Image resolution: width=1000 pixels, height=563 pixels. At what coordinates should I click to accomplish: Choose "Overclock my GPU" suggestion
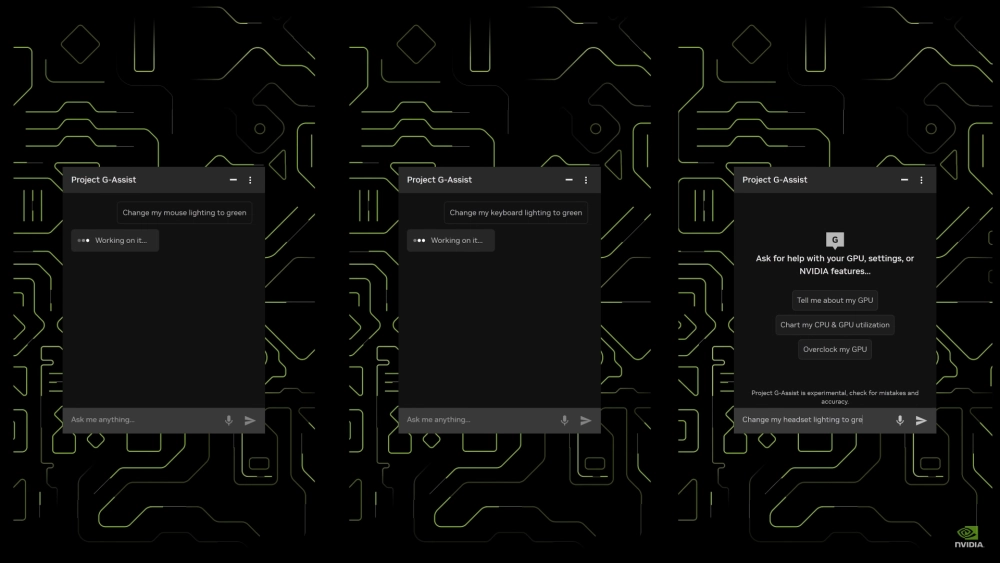pyautogui.click(x=835, y=349)
